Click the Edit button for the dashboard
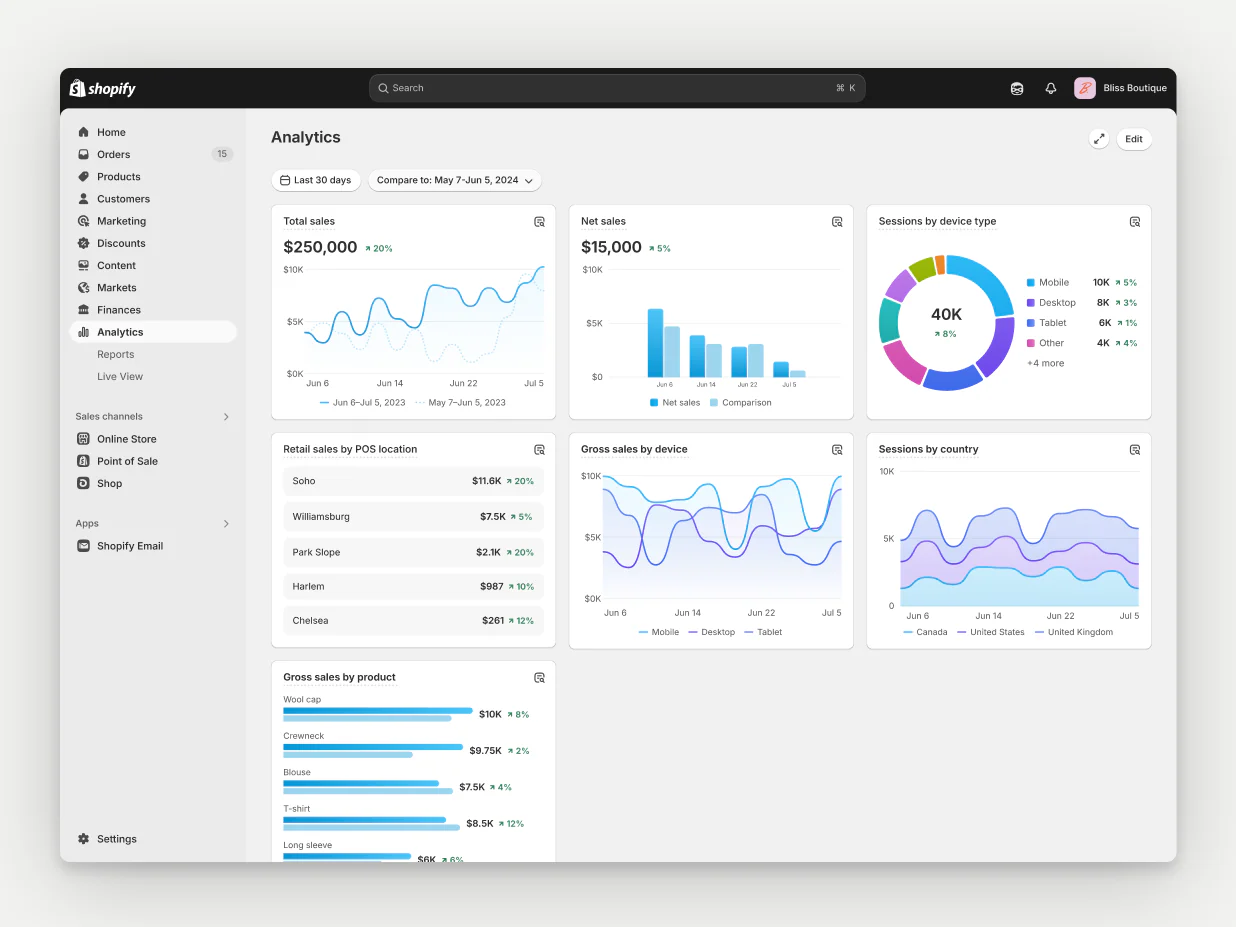 click(x=1133, y=139)
